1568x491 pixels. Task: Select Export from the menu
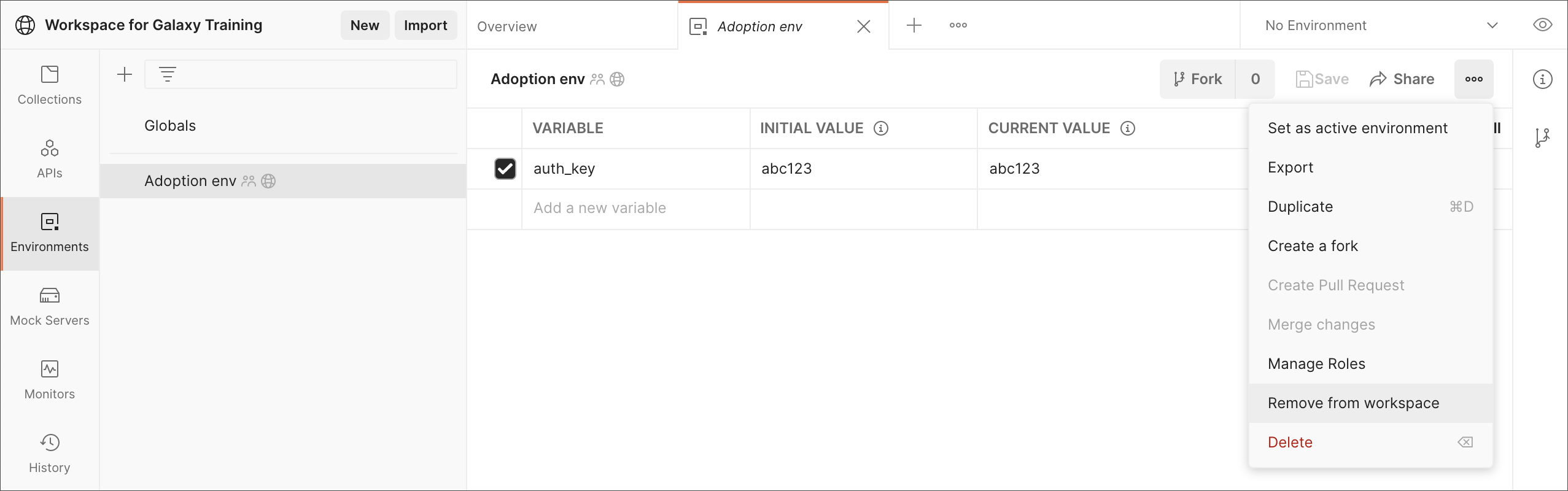[1371, 168]
